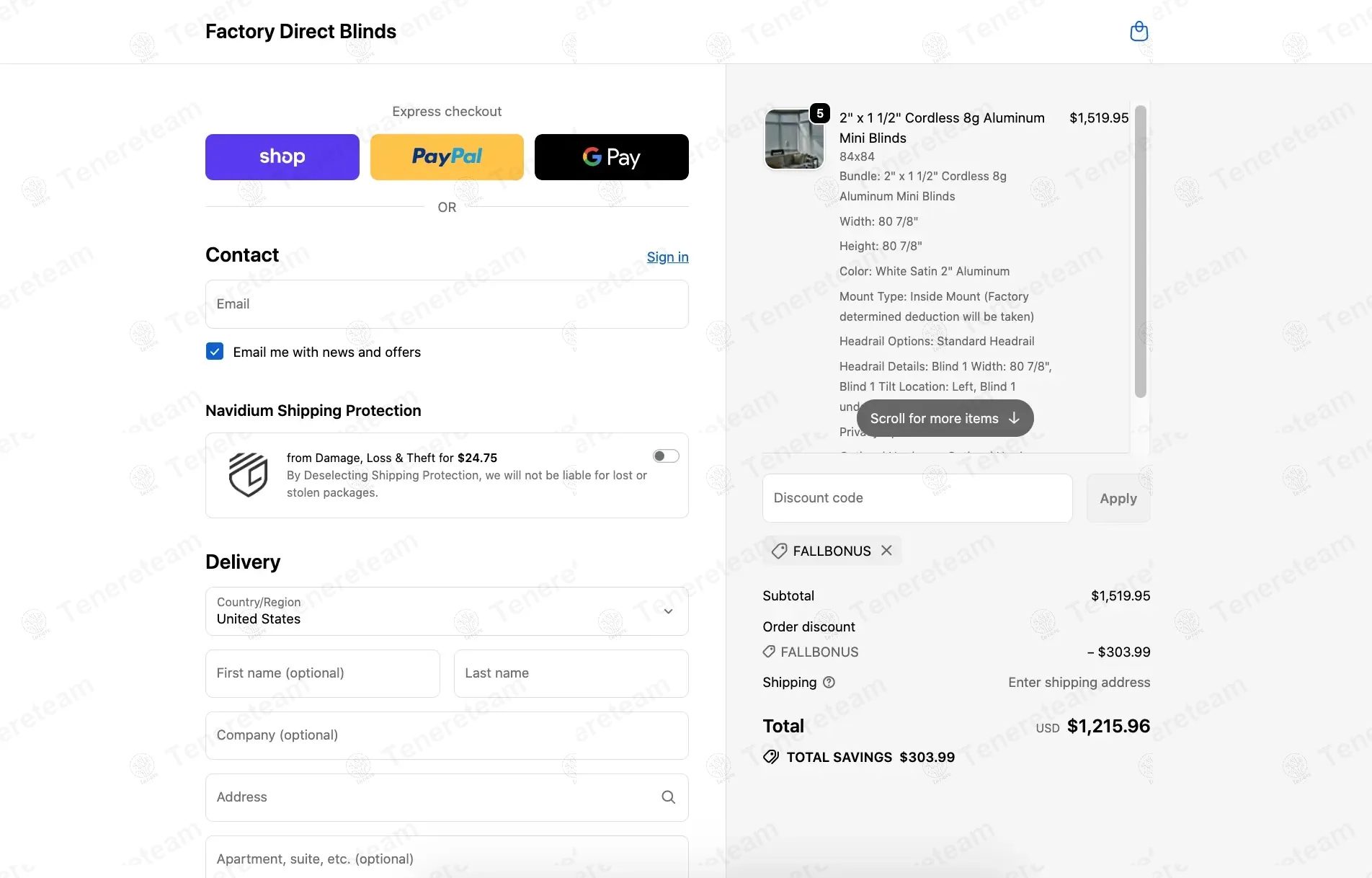Viewport: 1372px width, 878px height.
Task: Click the shipping help question mark icon
Action: pos(829,683)
